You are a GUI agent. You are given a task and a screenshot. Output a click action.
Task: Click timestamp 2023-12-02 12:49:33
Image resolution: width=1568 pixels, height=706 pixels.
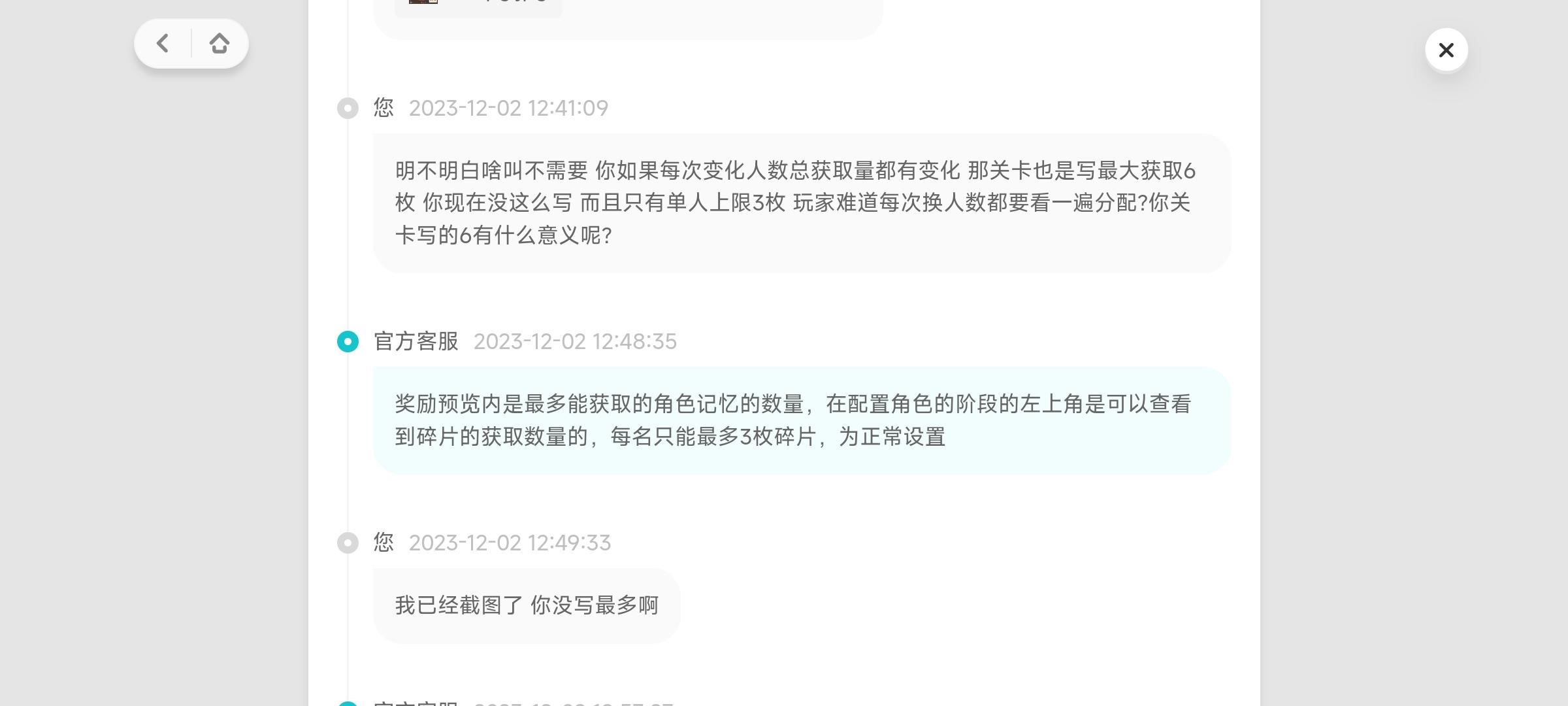click(x=510, y=543)
